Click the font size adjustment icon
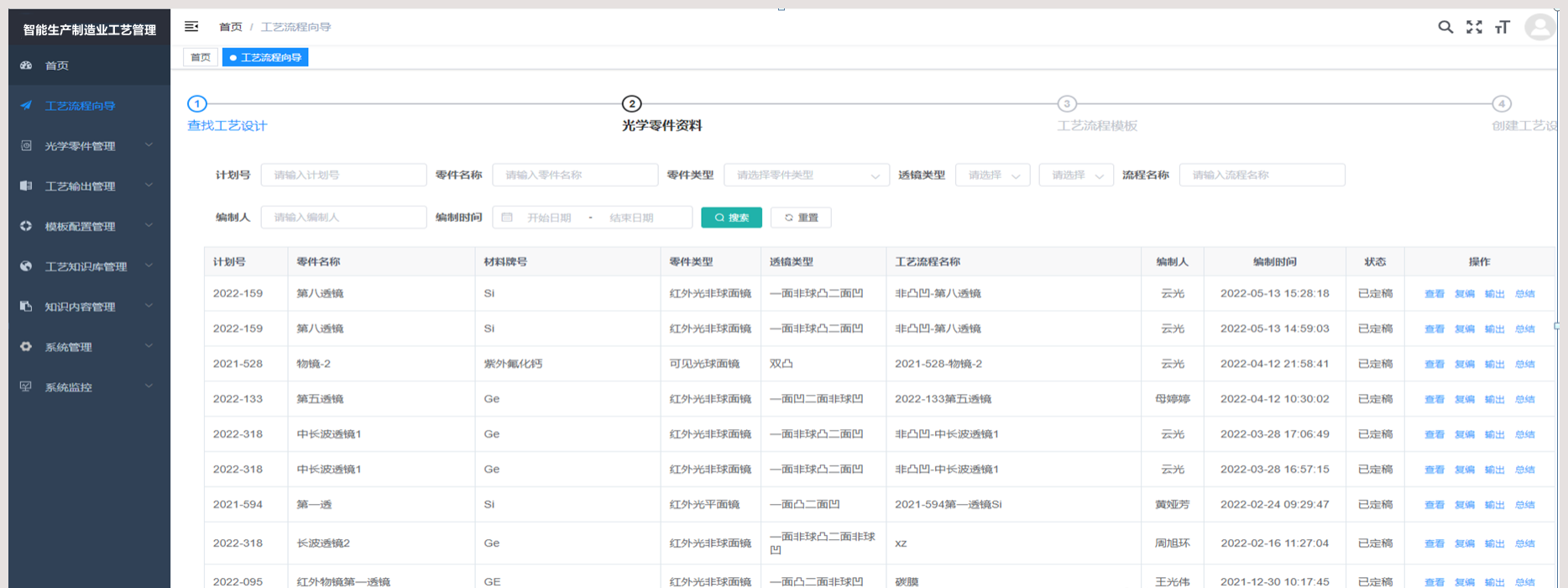Image resolution: width=1568 pixels, height=588 pixels. (x=1503, y=27)
